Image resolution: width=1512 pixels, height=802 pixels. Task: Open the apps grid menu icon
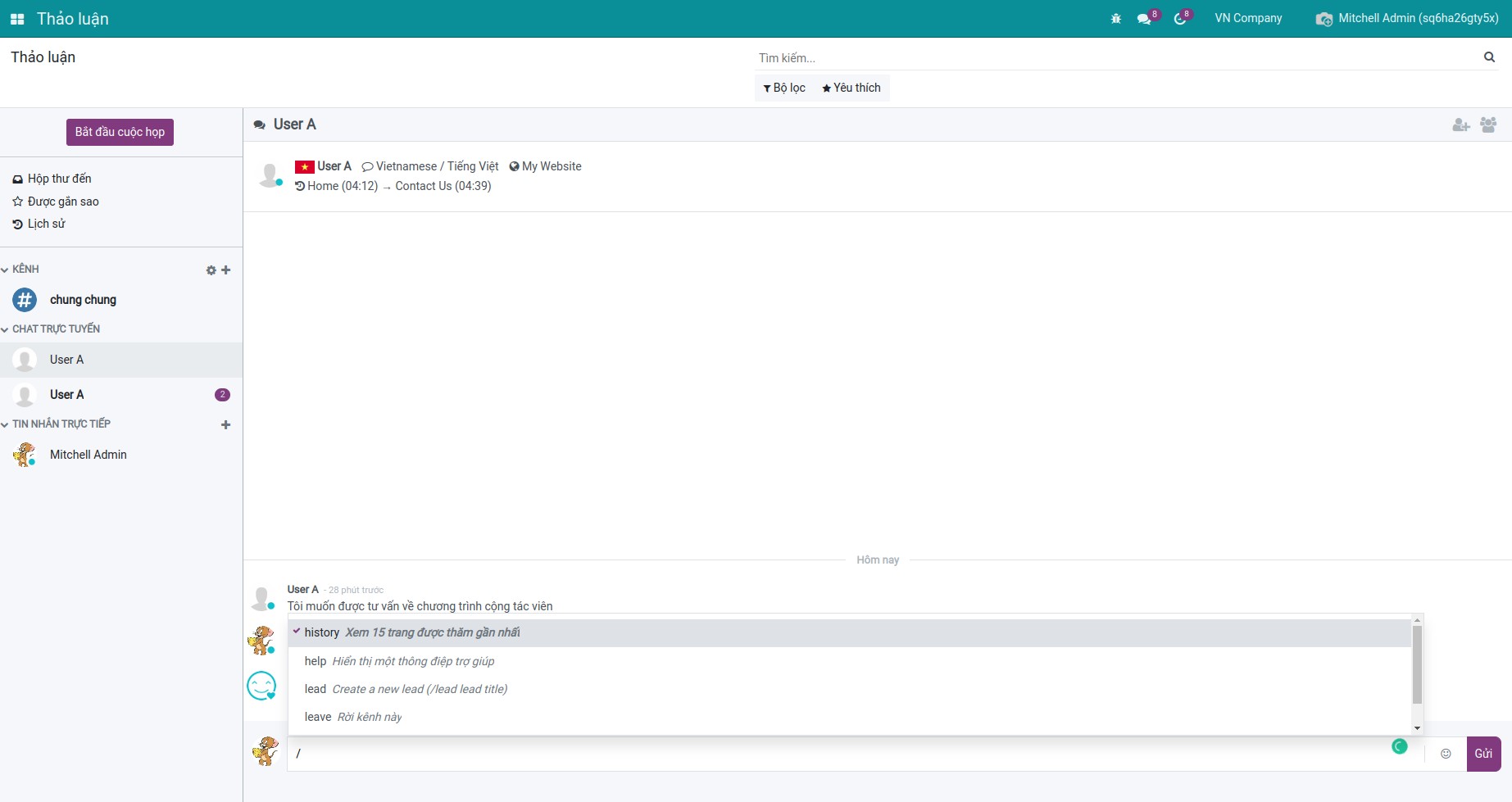click(17, 19)
